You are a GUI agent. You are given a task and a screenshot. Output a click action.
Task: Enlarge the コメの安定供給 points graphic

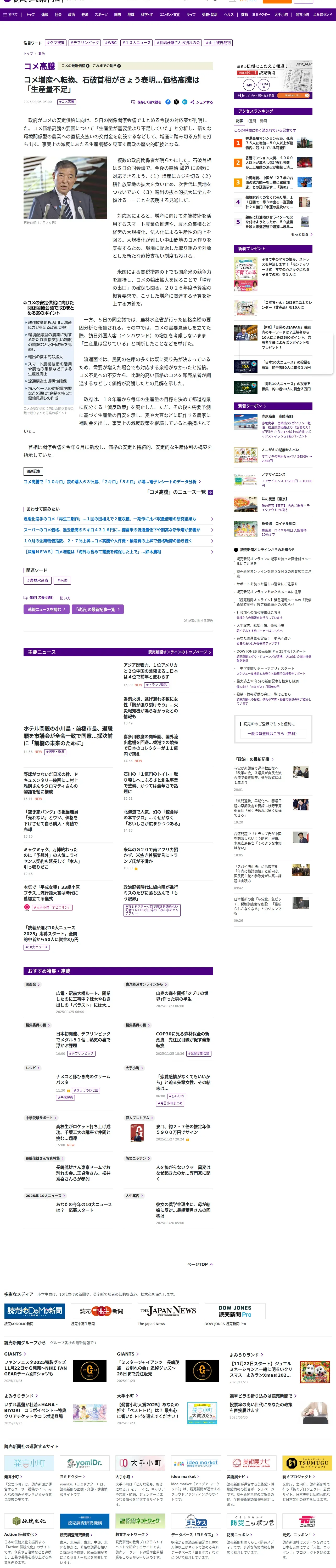(x=49, y=353)
